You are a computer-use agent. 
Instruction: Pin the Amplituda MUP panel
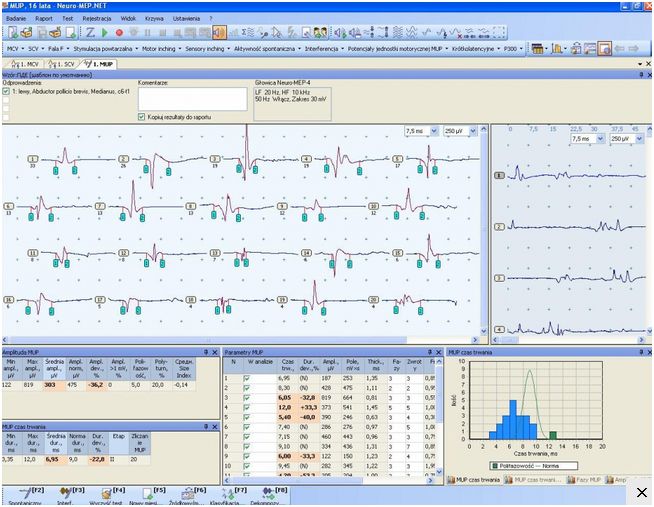click(x=205, y=353)
